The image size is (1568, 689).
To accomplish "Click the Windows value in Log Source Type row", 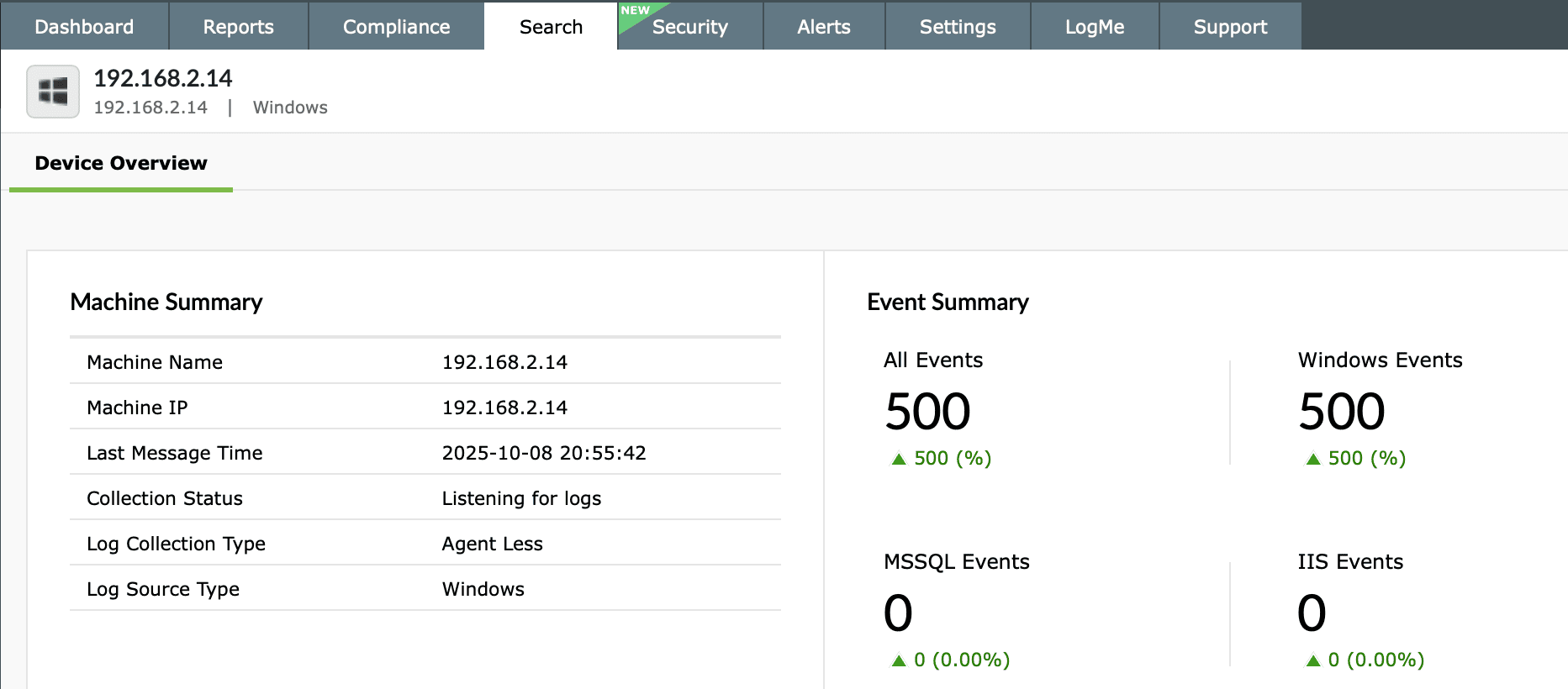I will tap(483, 589).
